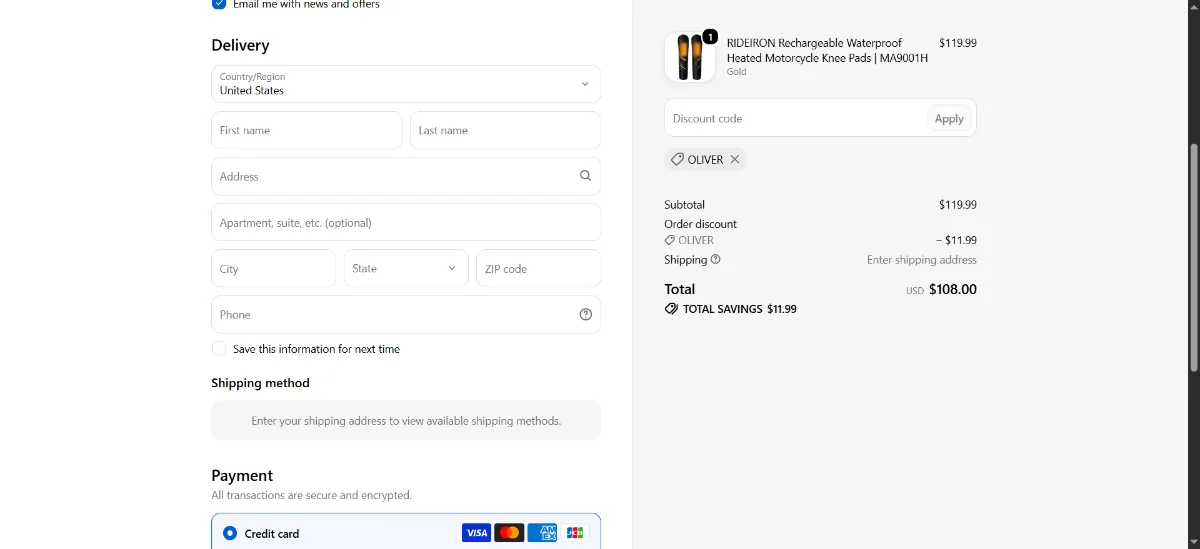
Task: Click the City input field
Action: (x=274, y=268)
